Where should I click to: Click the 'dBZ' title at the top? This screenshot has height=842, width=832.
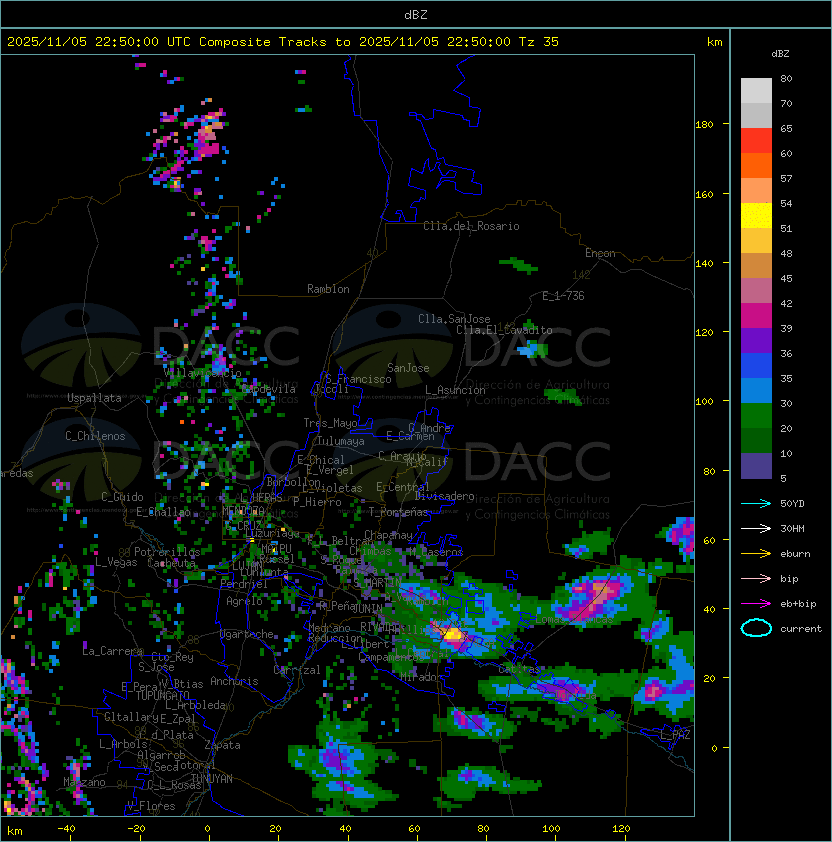[416, 15]
